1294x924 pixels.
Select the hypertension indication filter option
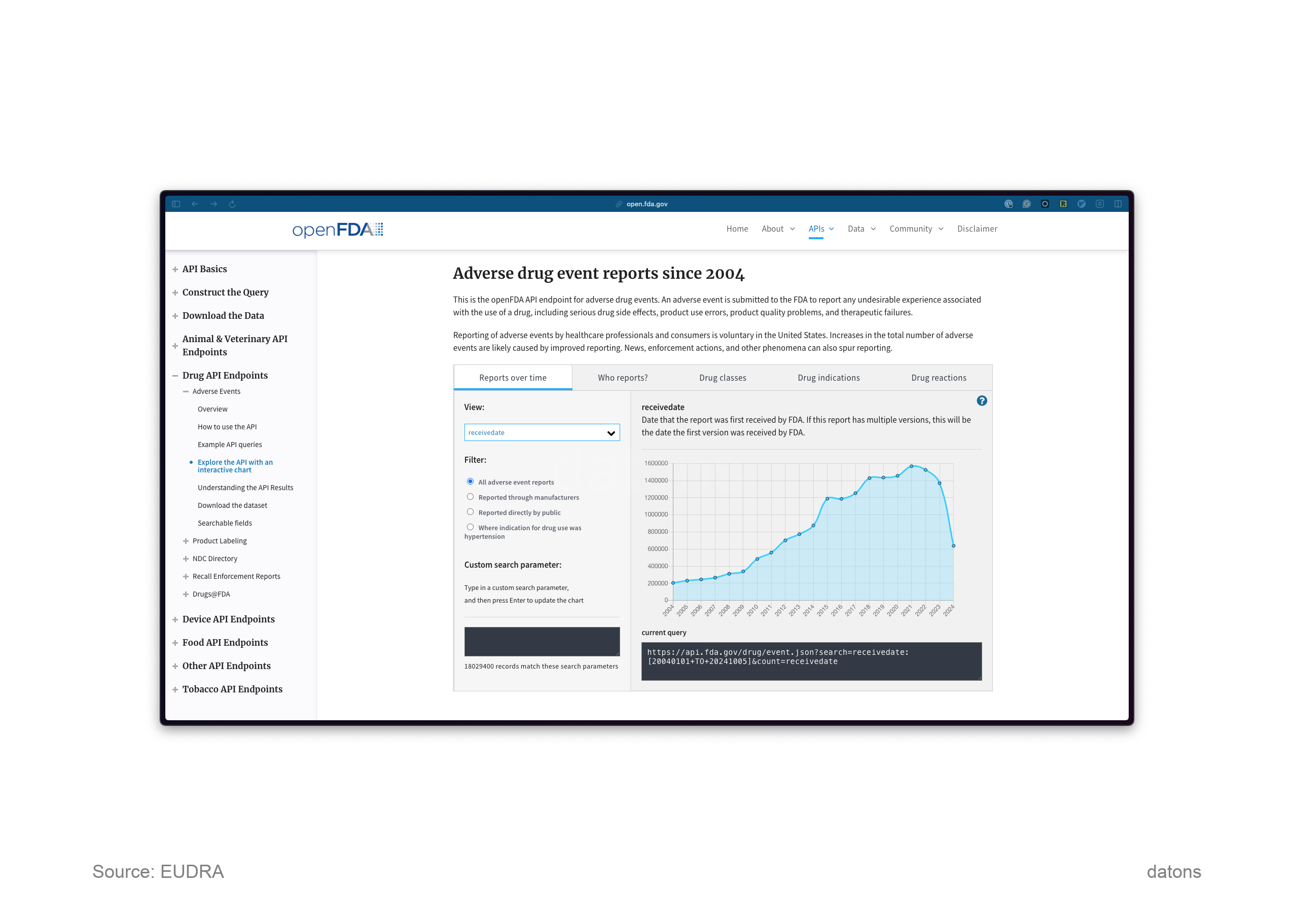pos(470,527)
